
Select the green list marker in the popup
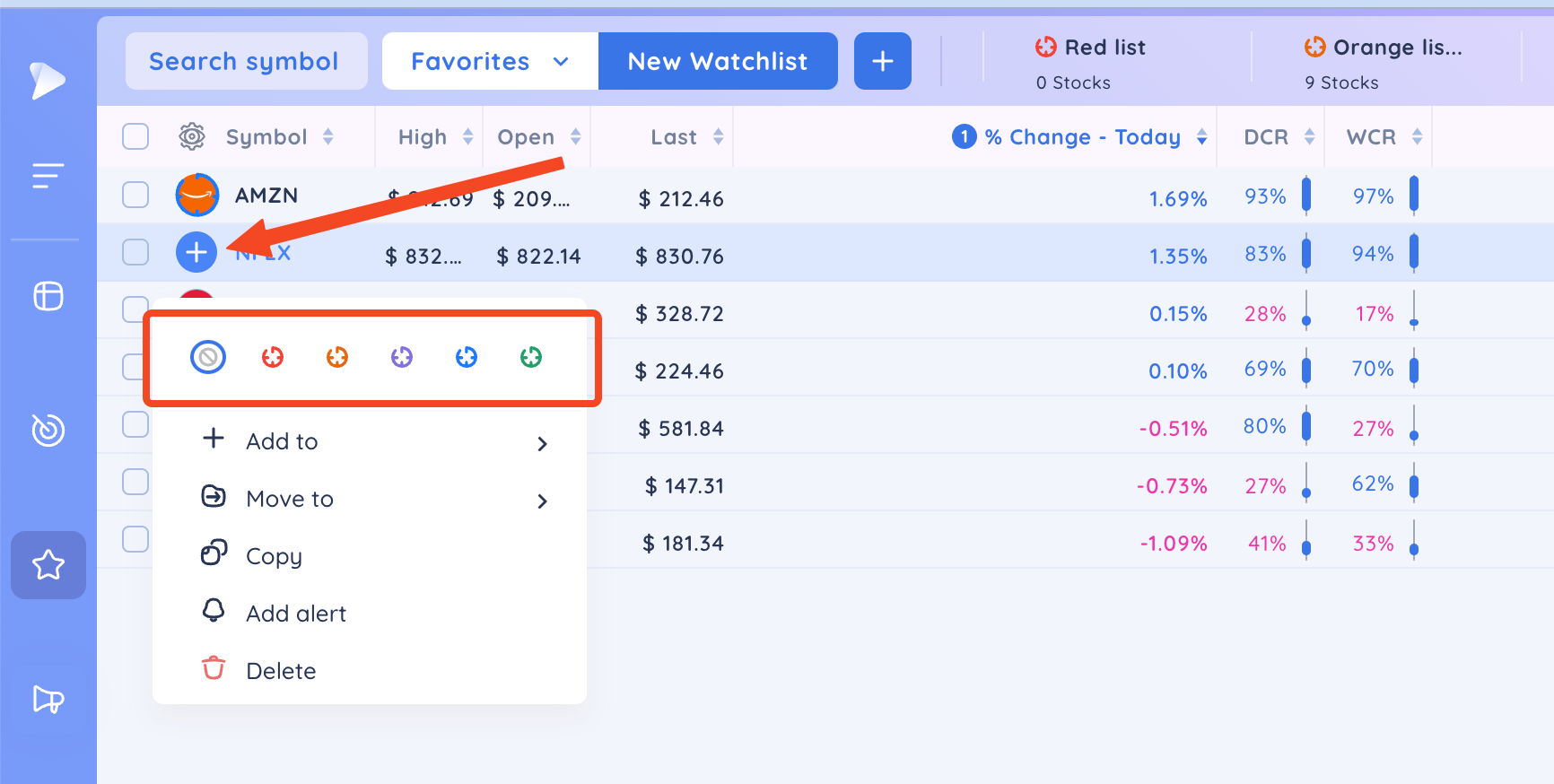pyautogui.click(x=531, y=356)
